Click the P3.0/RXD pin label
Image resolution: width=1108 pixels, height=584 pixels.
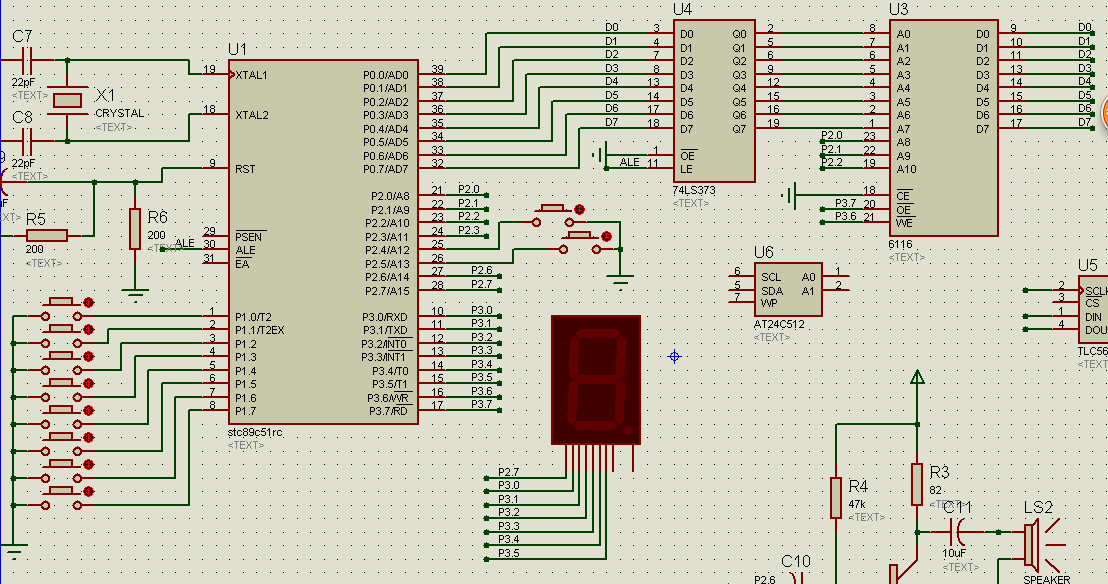pos(386,317)
